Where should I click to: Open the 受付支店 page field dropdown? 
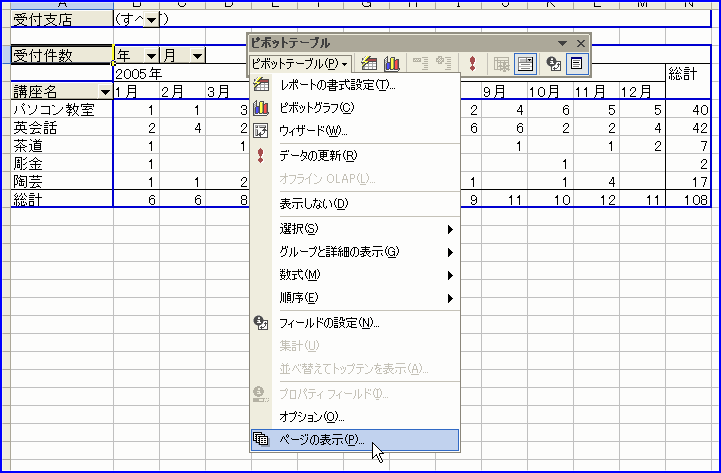pyautogui.click(x=151, y=20)
